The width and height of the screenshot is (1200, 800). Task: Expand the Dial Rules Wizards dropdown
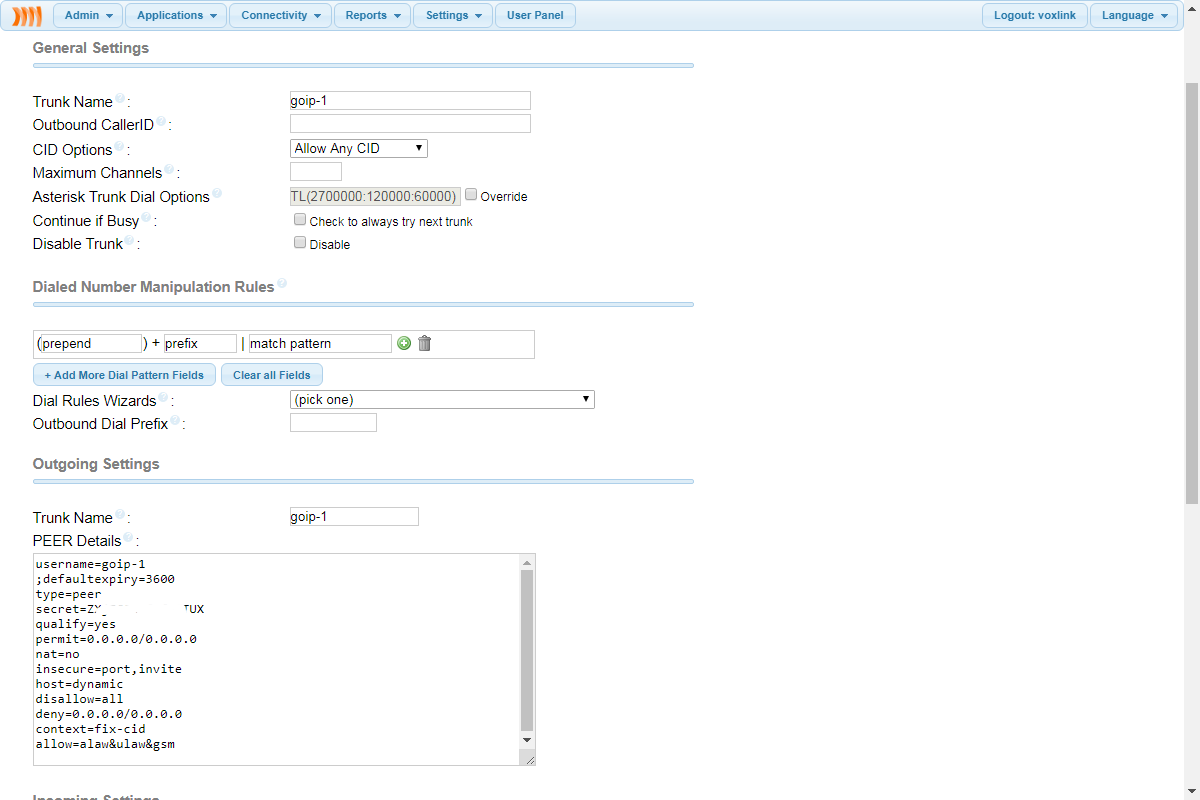coord(441,399)
